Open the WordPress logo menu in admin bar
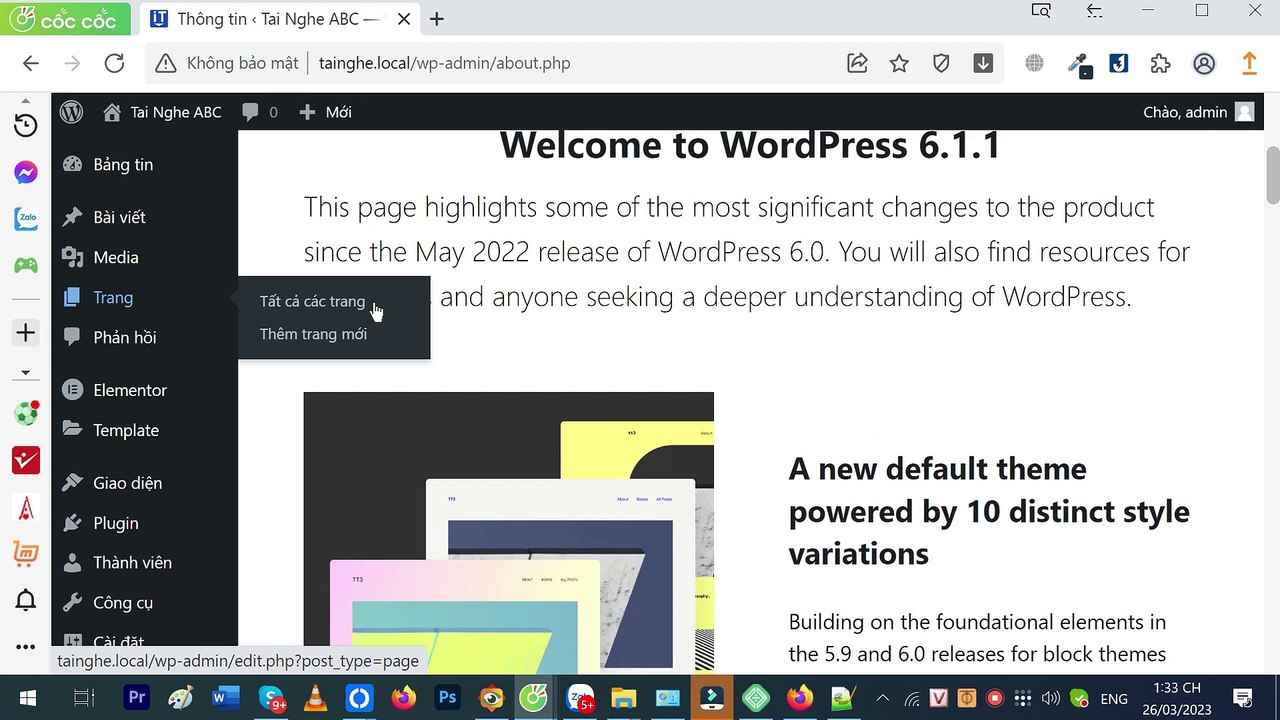1280x720 pixels. (71, 112)
